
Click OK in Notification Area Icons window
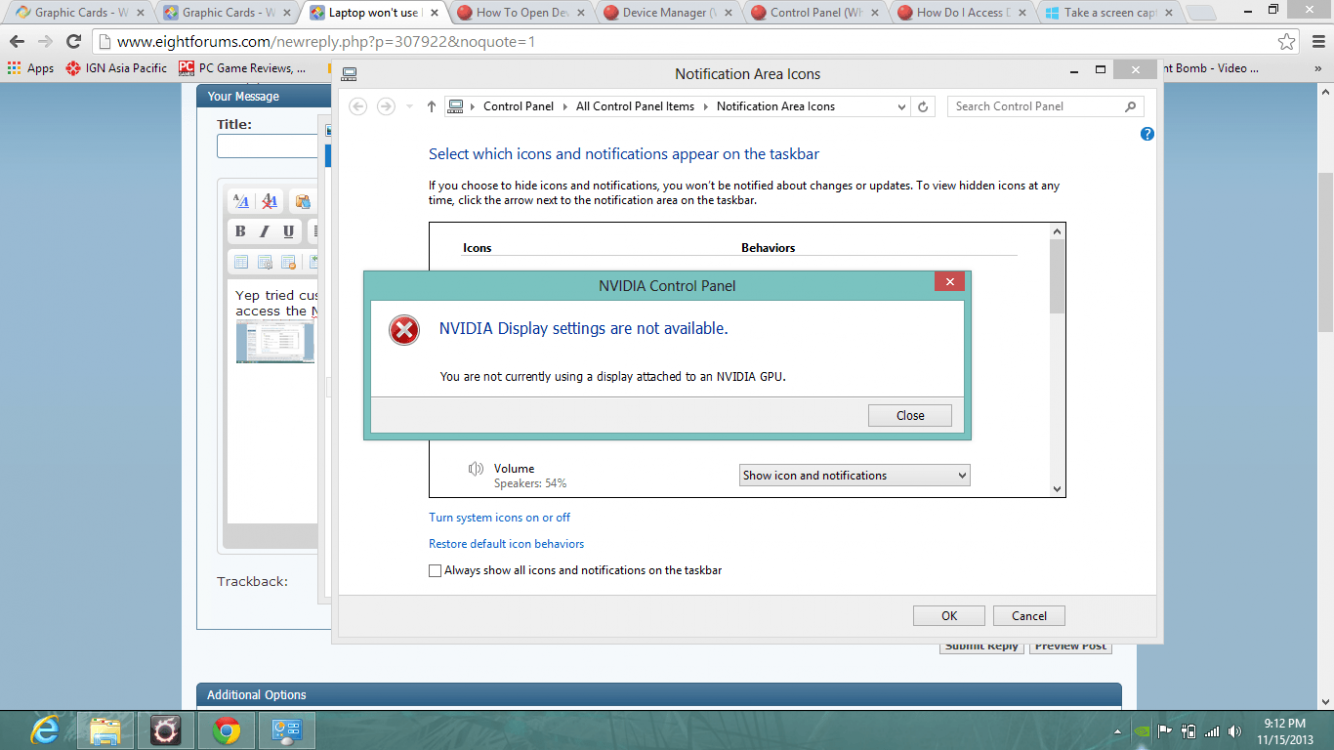[x=949, y=616]
